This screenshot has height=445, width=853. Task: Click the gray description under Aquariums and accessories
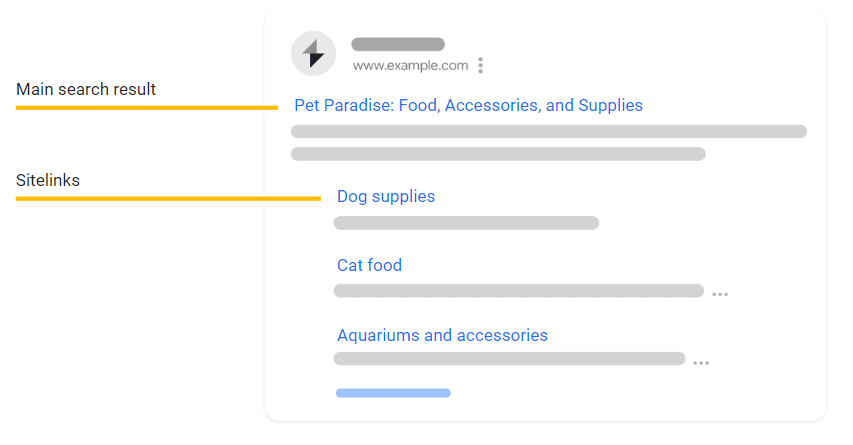pos(509,359)
